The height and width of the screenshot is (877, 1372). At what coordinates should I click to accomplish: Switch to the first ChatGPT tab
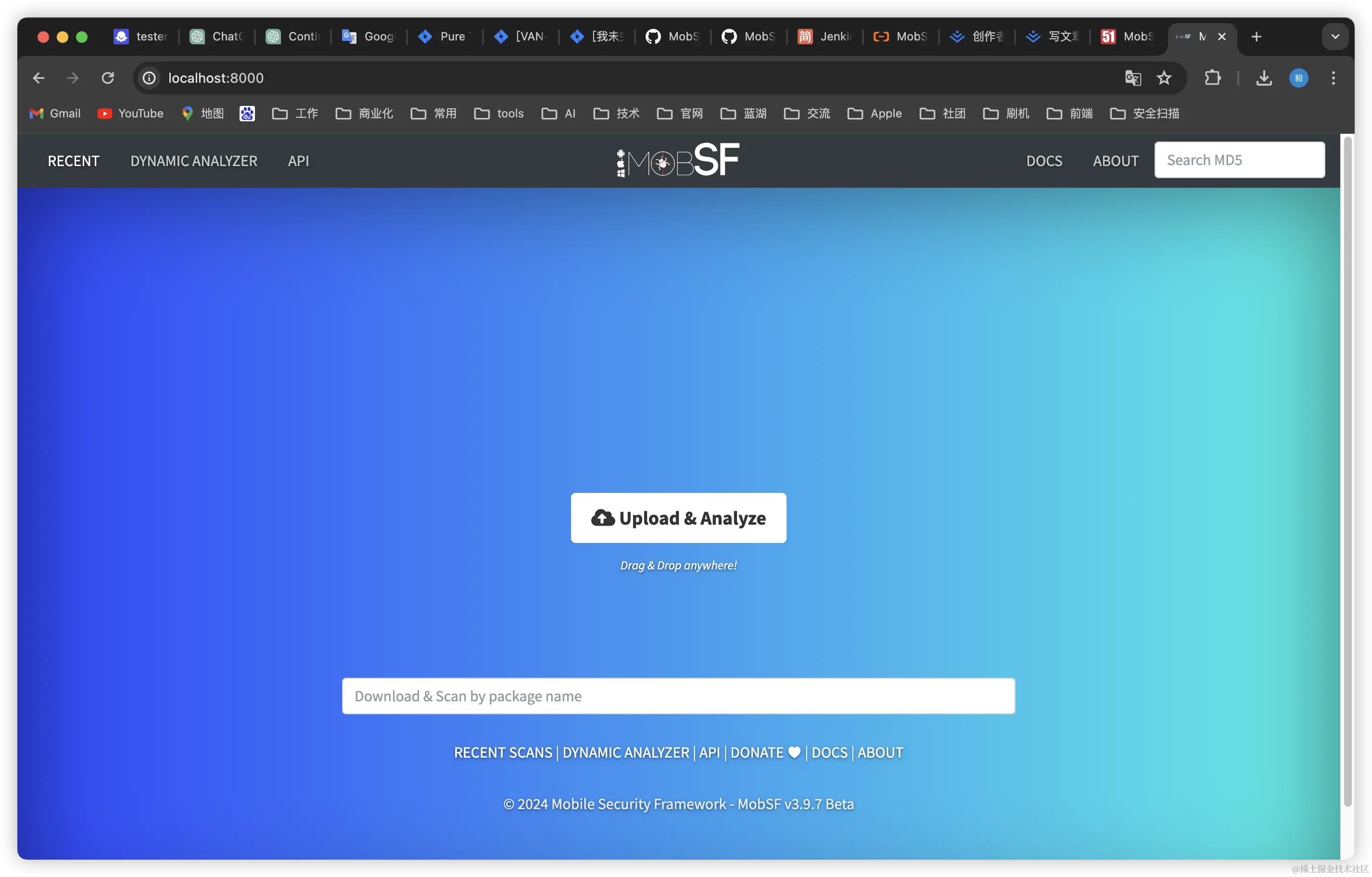[216, 37]
